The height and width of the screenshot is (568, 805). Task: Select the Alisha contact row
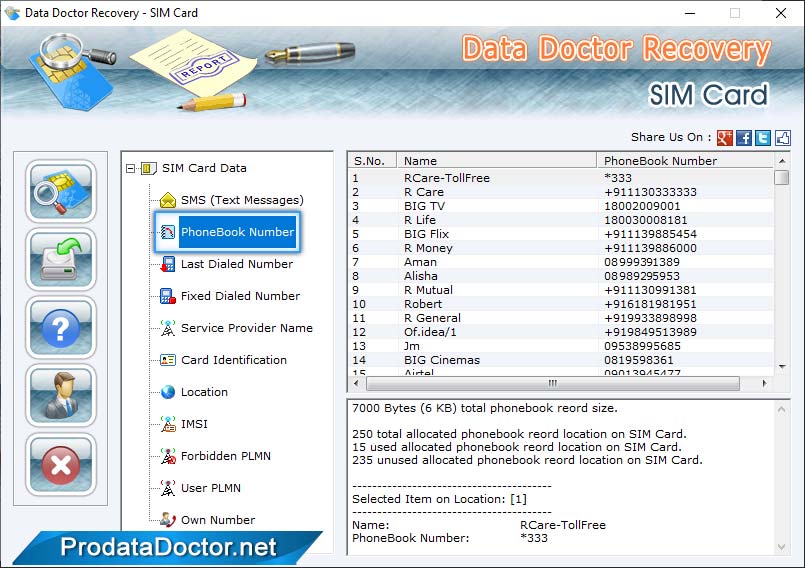click(561, 276)
